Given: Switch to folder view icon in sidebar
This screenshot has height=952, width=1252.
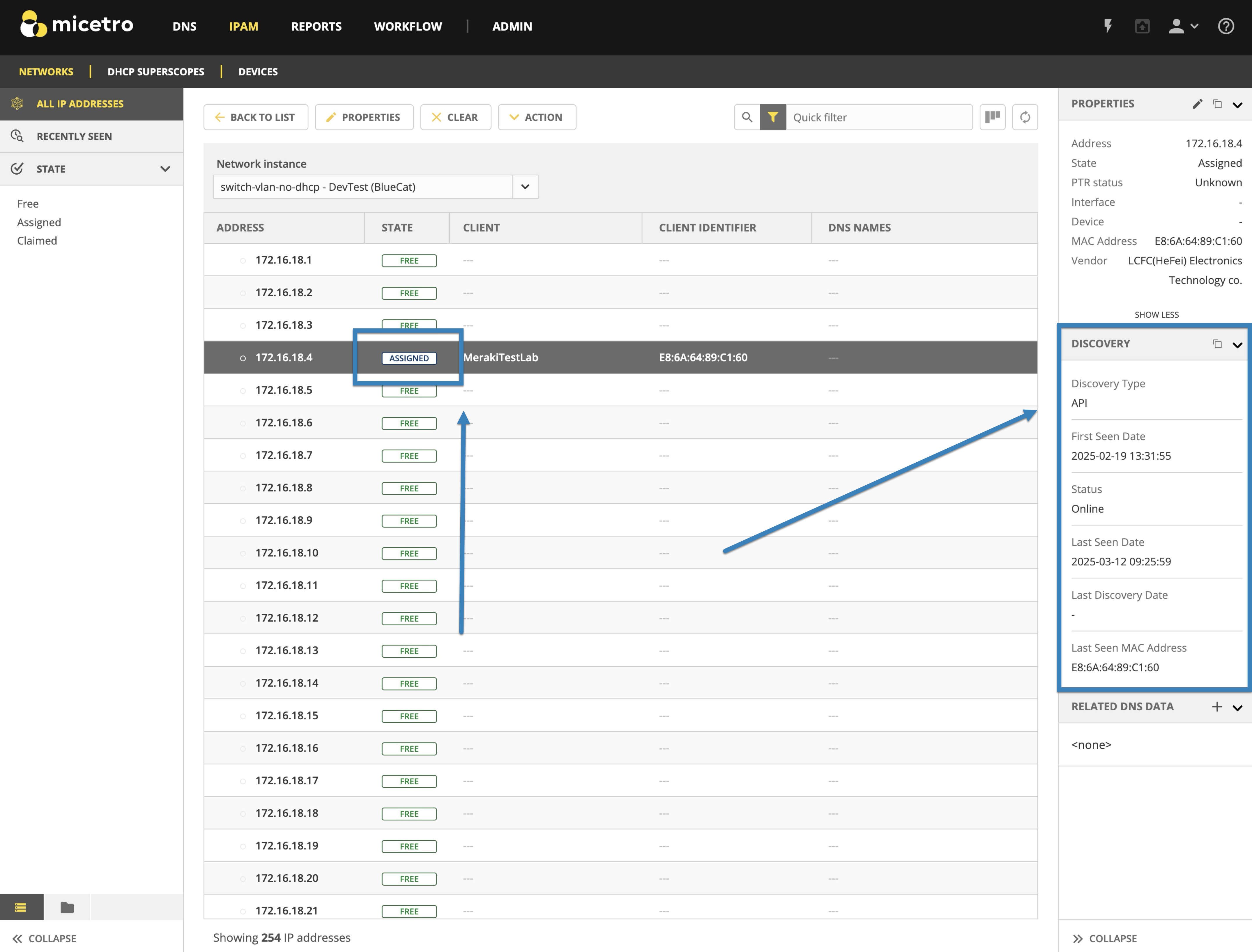Looking at the screenshot, I should pos(67,907).
